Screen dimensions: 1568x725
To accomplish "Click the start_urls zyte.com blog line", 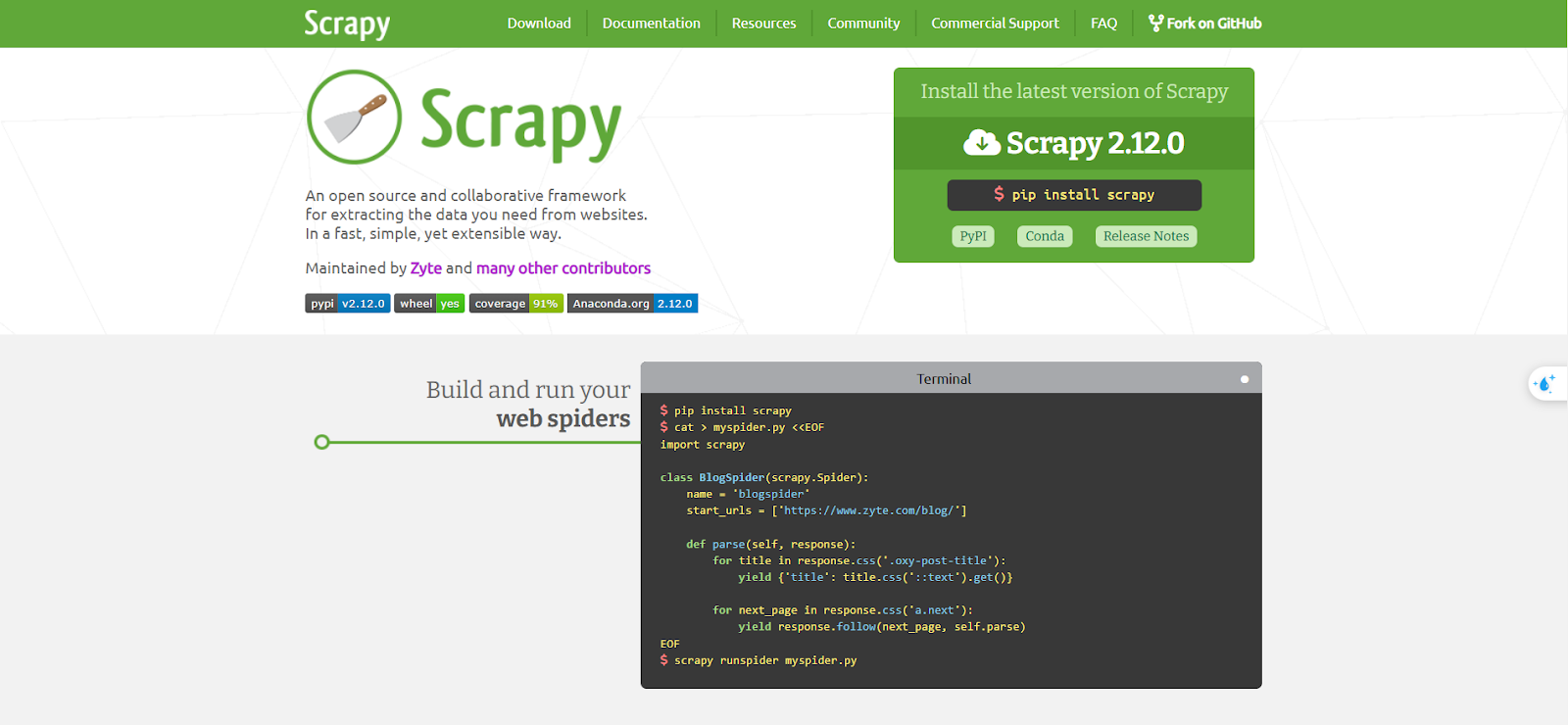I will coord(826,510).
